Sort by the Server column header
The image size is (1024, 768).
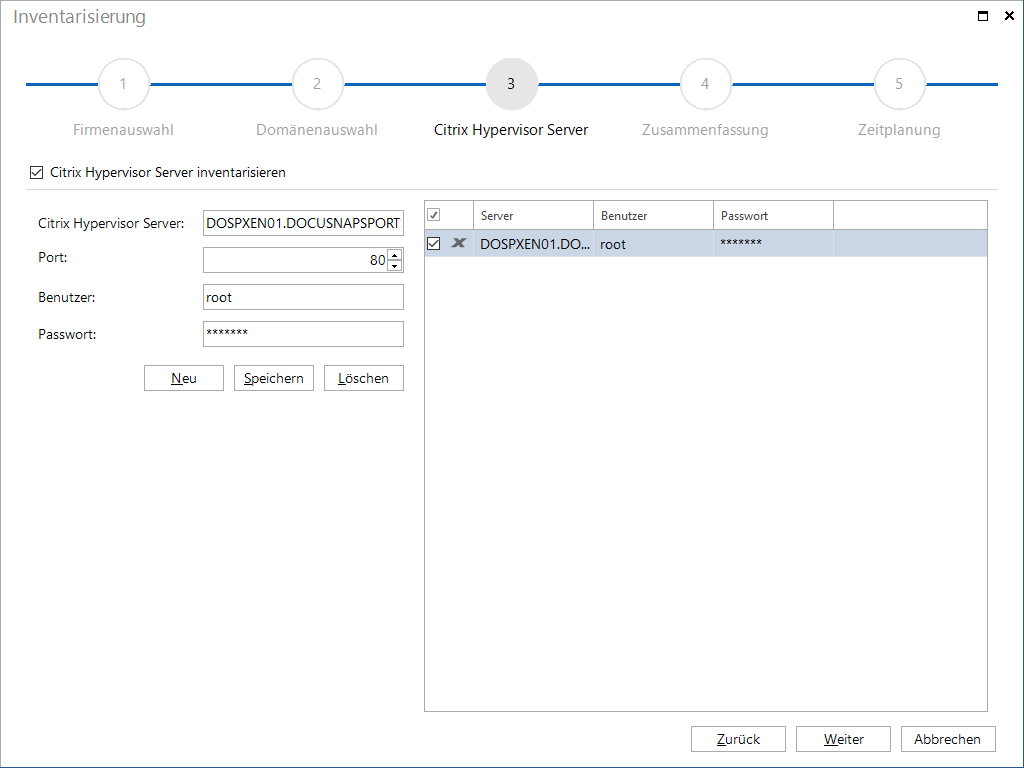[x=533, y=216]
